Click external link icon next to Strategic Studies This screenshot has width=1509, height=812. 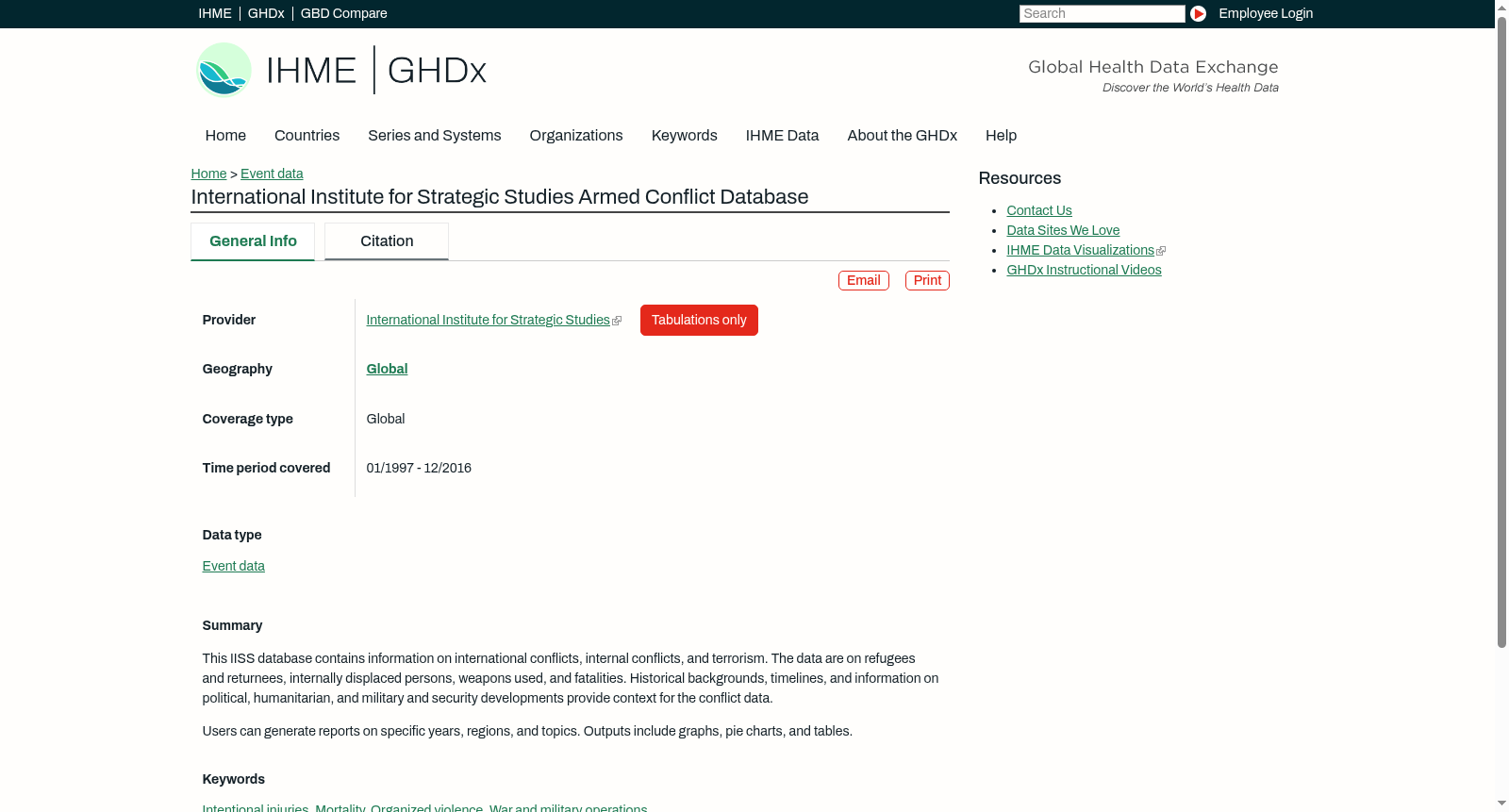click(x=617, y=321)
